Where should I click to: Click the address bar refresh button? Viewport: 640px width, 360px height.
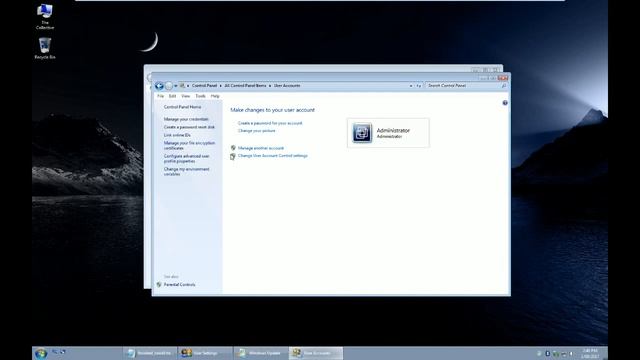coord(419,86)
